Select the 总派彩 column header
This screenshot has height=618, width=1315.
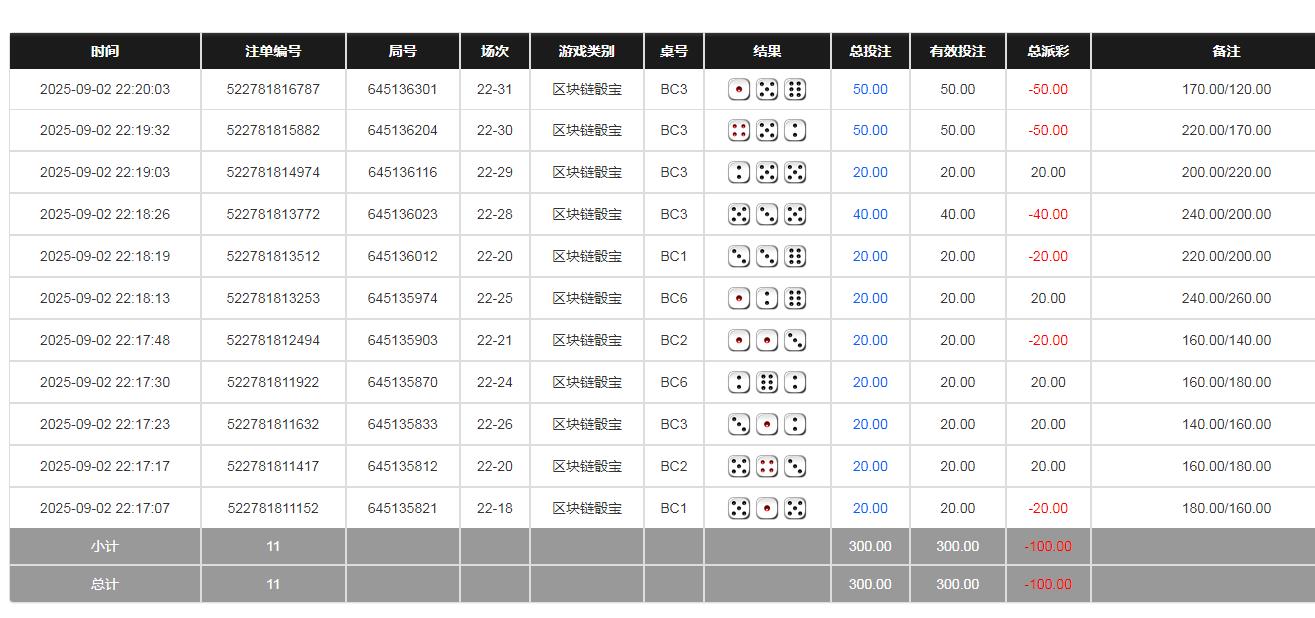pos(1048,51)
